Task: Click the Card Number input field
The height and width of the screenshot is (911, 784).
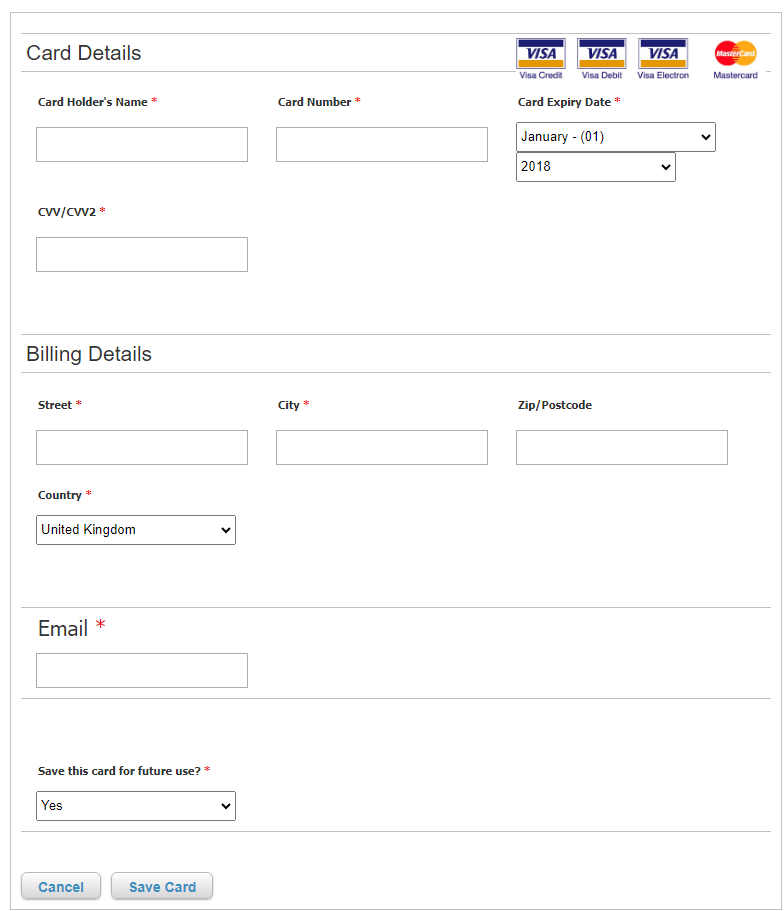Action: tap(381, 144)
